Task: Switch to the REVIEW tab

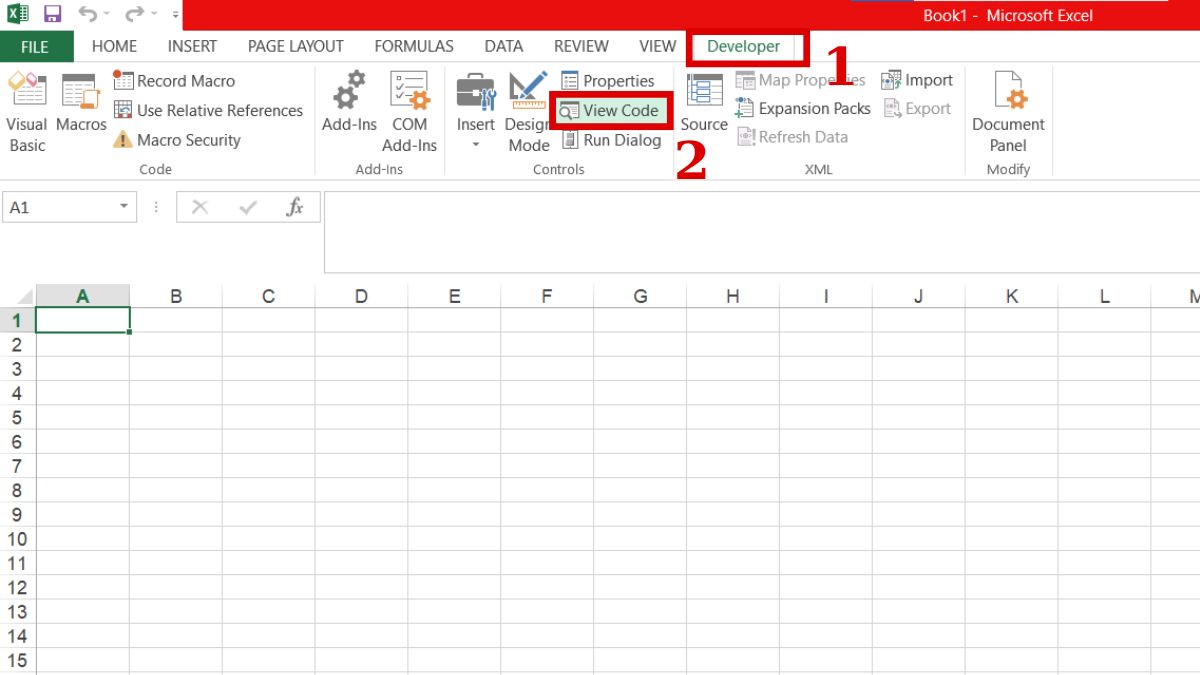Action: point(581,46)
